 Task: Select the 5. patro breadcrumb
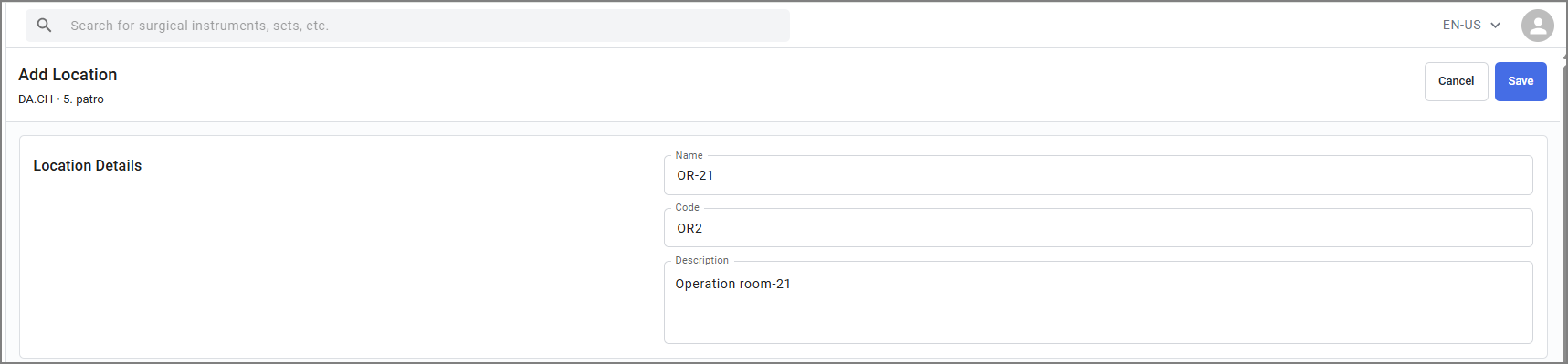pyautogui.click(x=83, y=99)
